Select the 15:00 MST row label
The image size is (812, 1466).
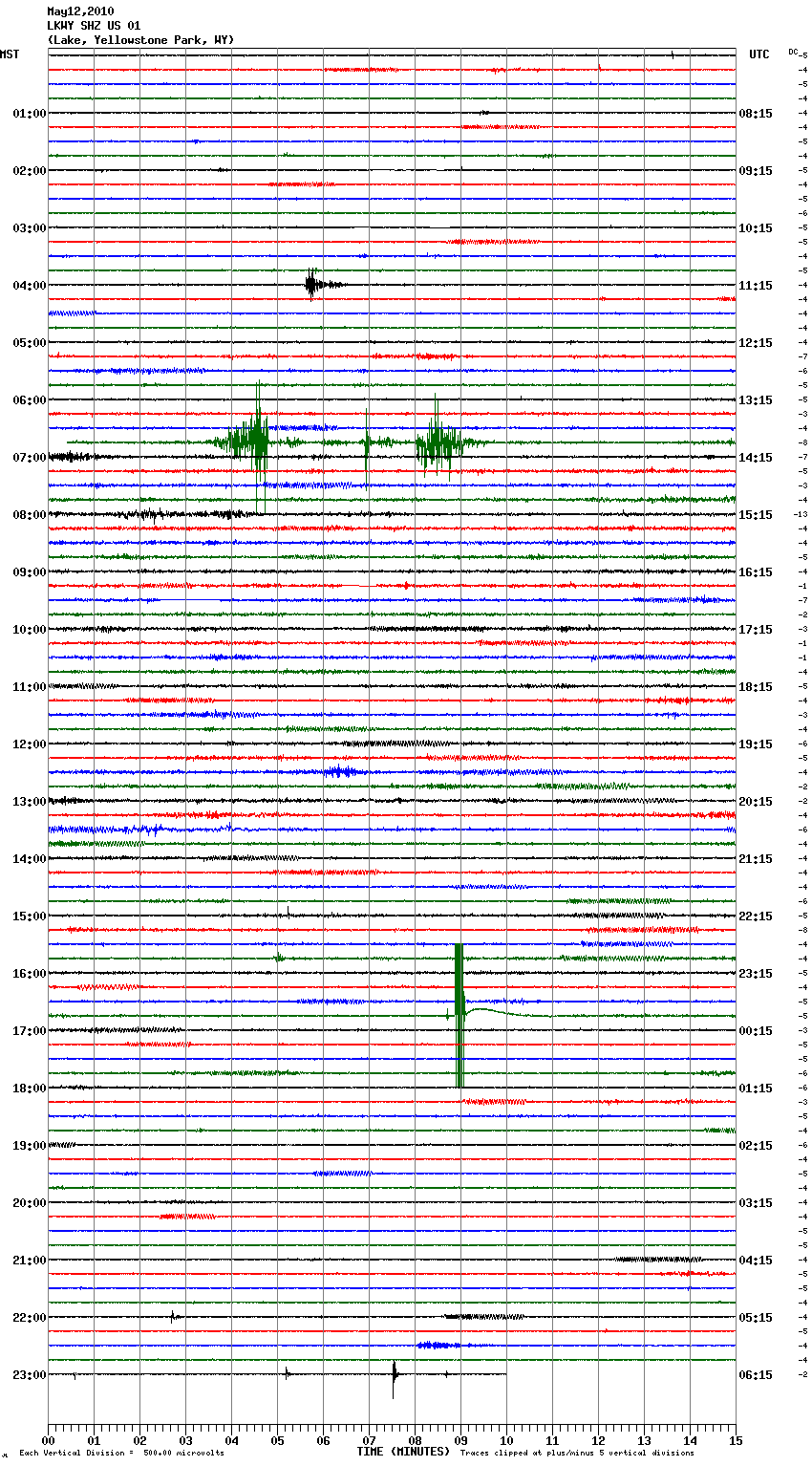[x=30, y=916]
